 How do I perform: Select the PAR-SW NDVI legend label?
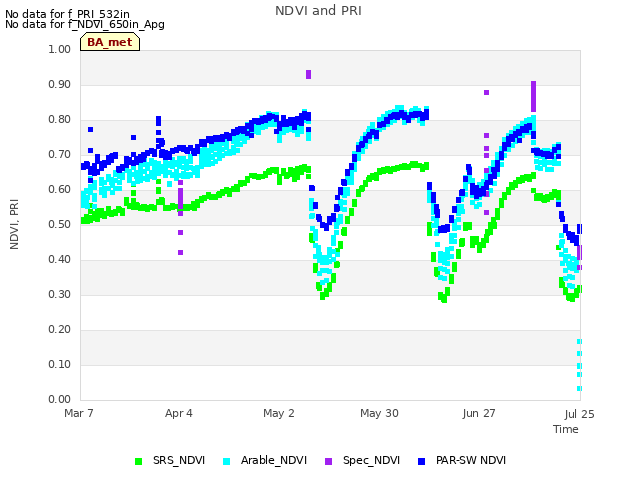coord(471,460)
